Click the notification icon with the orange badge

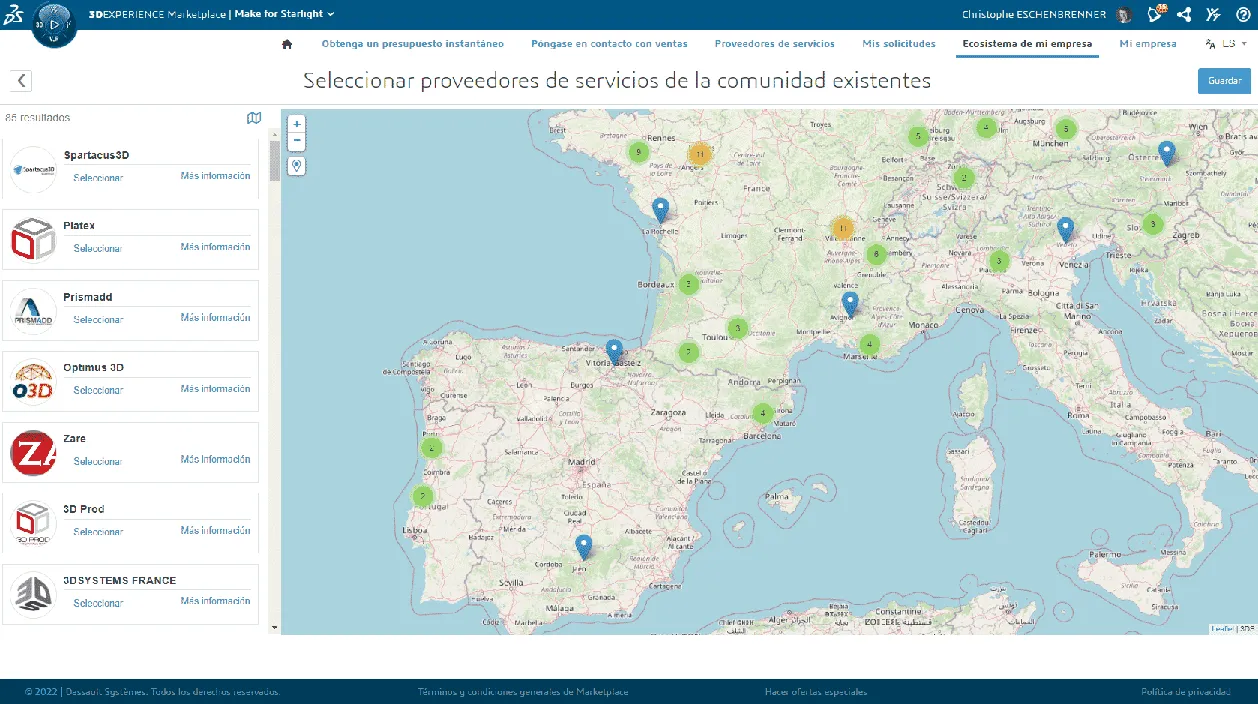(1155, 15)
